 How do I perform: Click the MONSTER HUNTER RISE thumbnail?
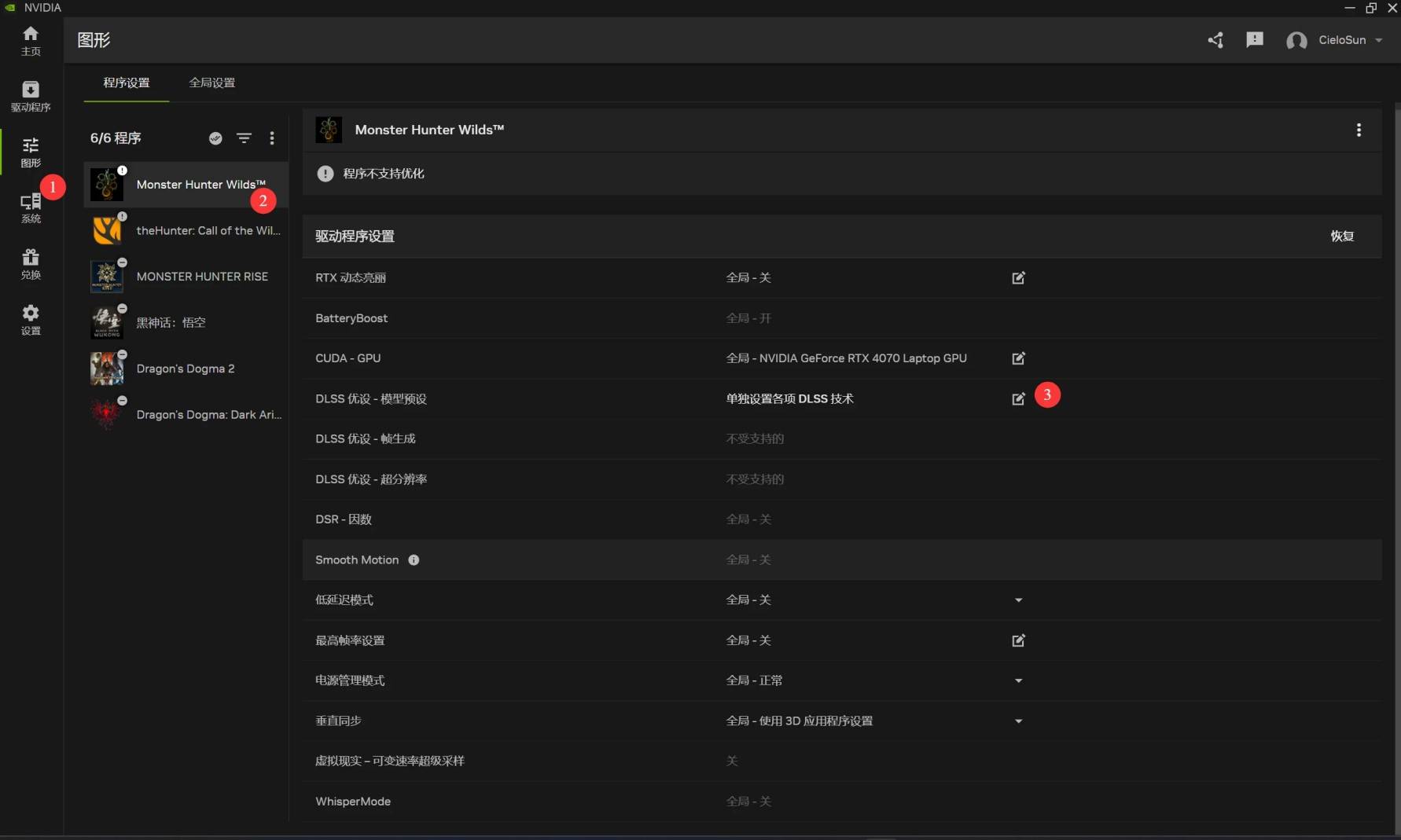pos(107,277)
